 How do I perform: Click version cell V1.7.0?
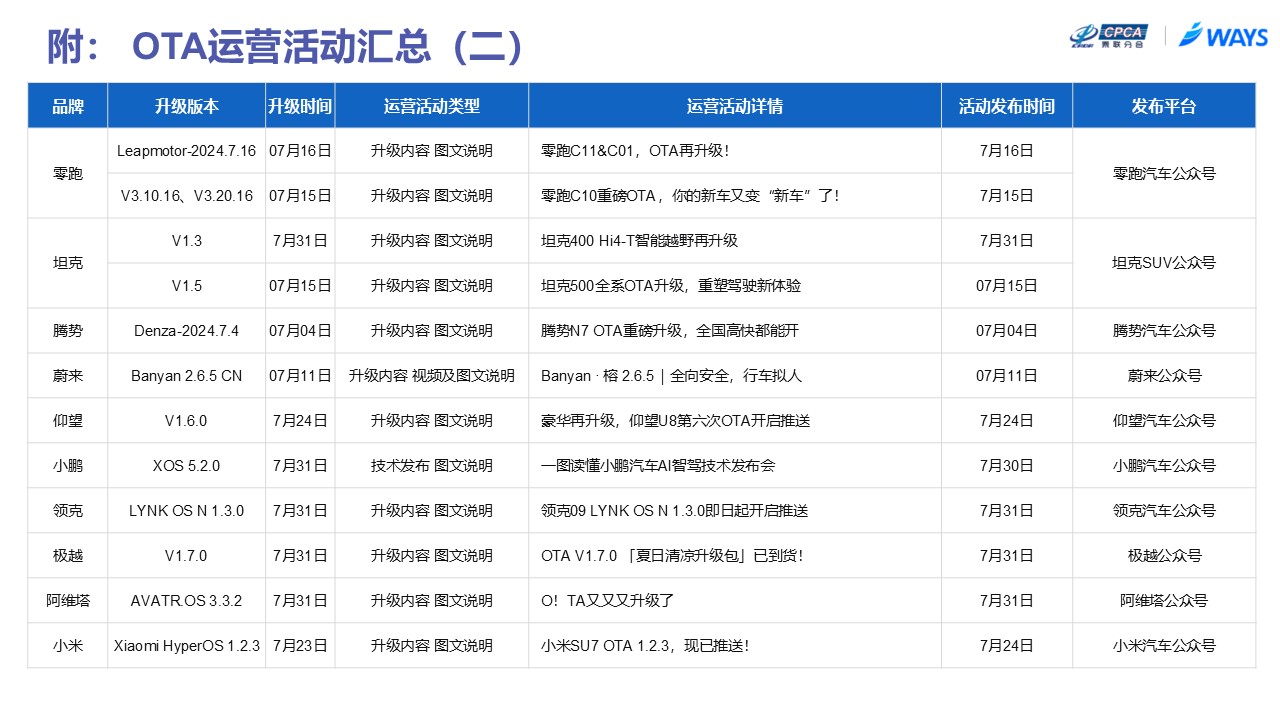[x=186, y=556]
